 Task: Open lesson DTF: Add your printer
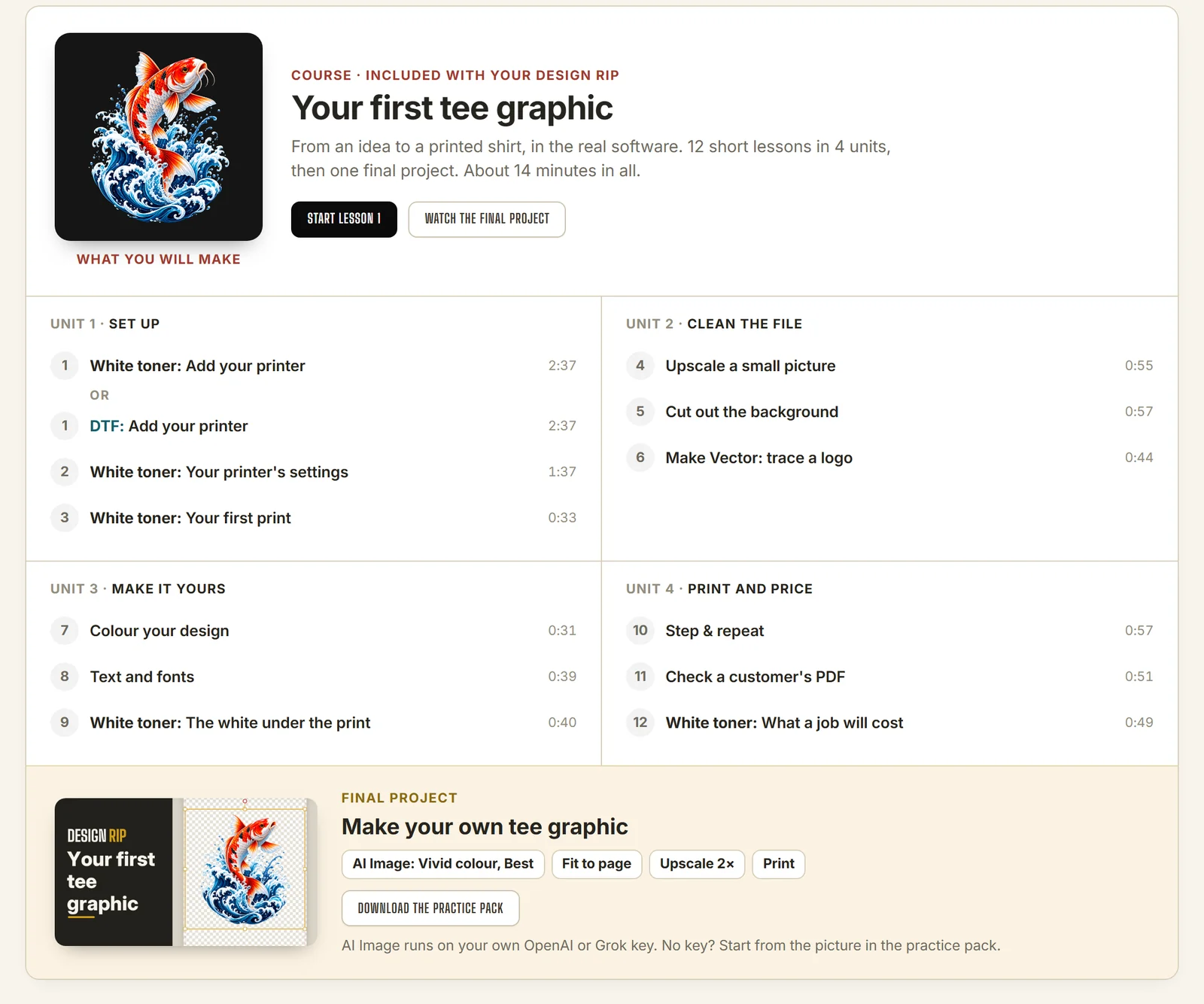[x=314, y=426]
